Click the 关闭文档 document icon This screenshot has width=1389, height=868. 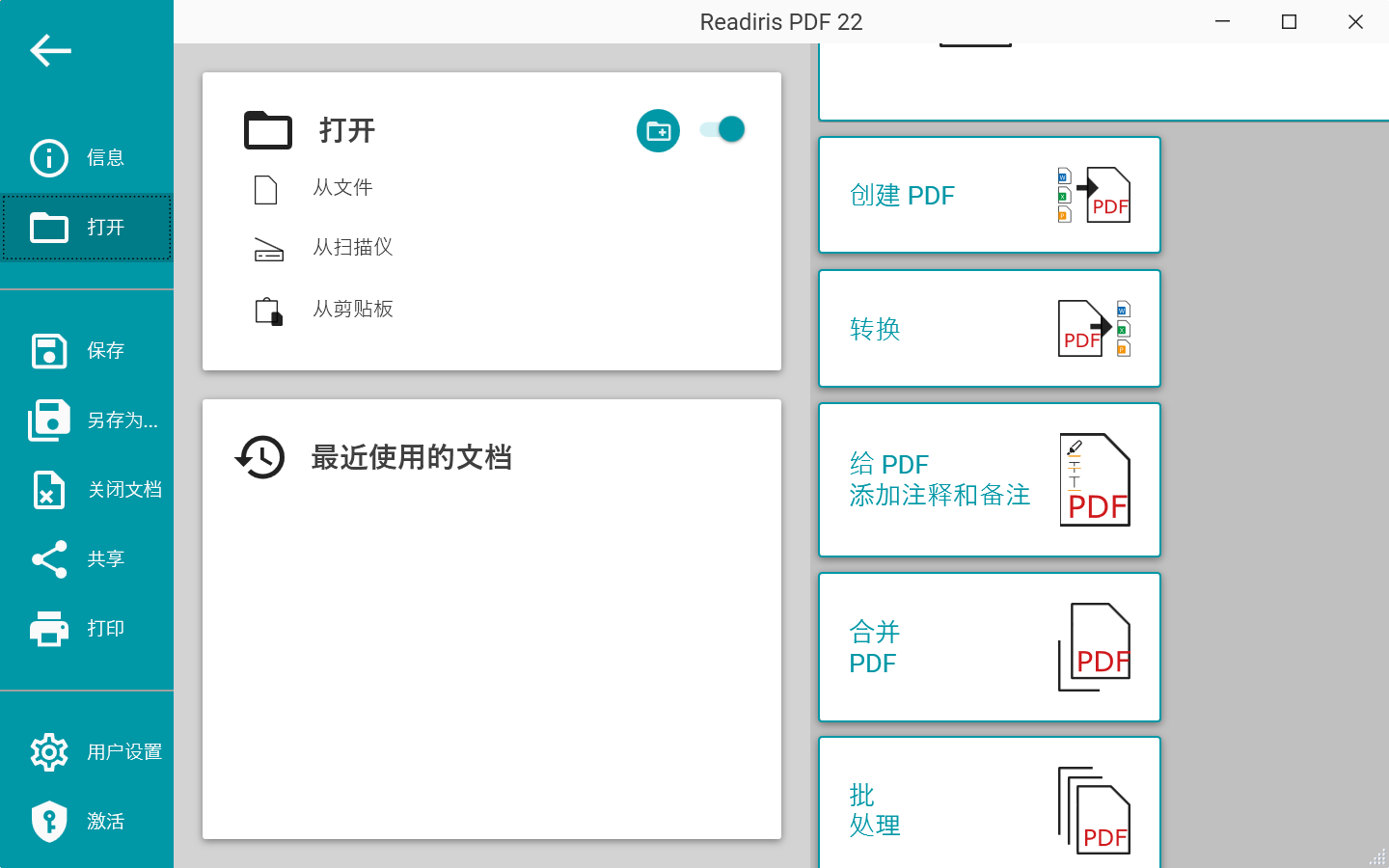pos(49,490)
